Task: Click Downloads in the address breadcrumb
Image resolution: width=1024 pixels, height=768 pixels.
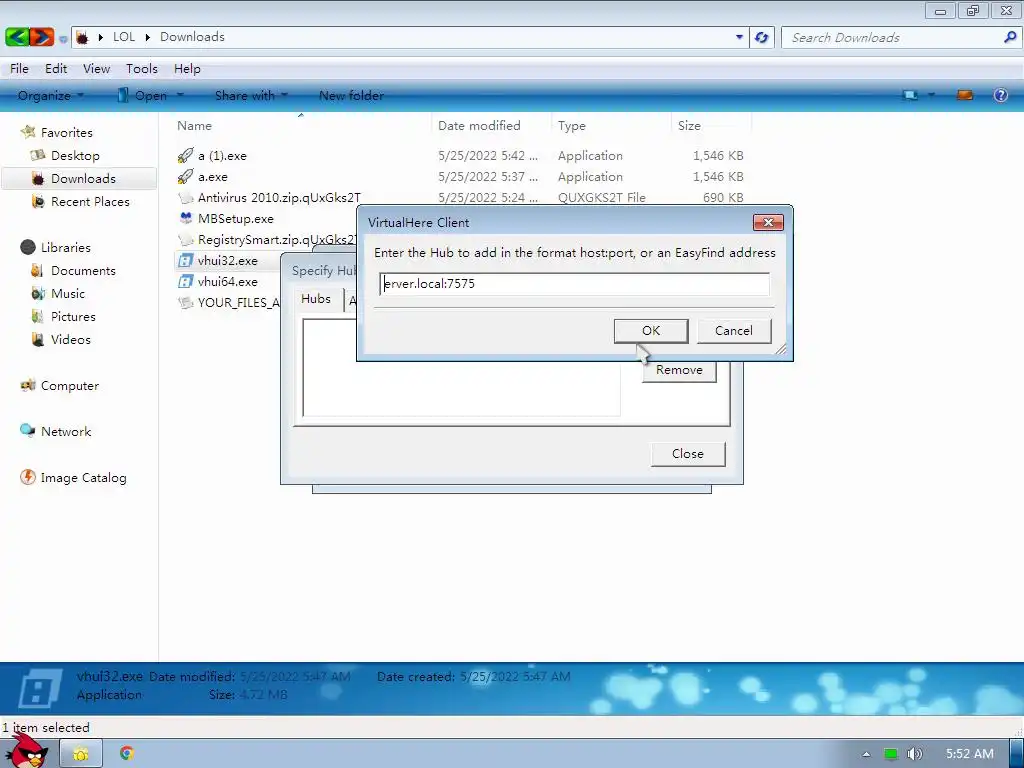Action: (192, 37)
